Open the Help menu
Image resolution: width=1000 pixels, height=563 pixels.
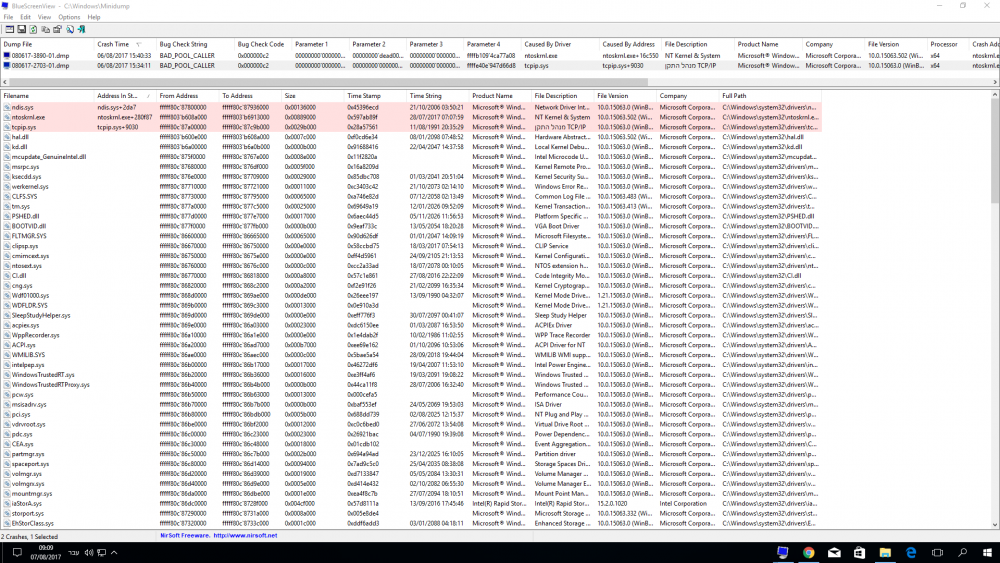click(x=94, y=17)
